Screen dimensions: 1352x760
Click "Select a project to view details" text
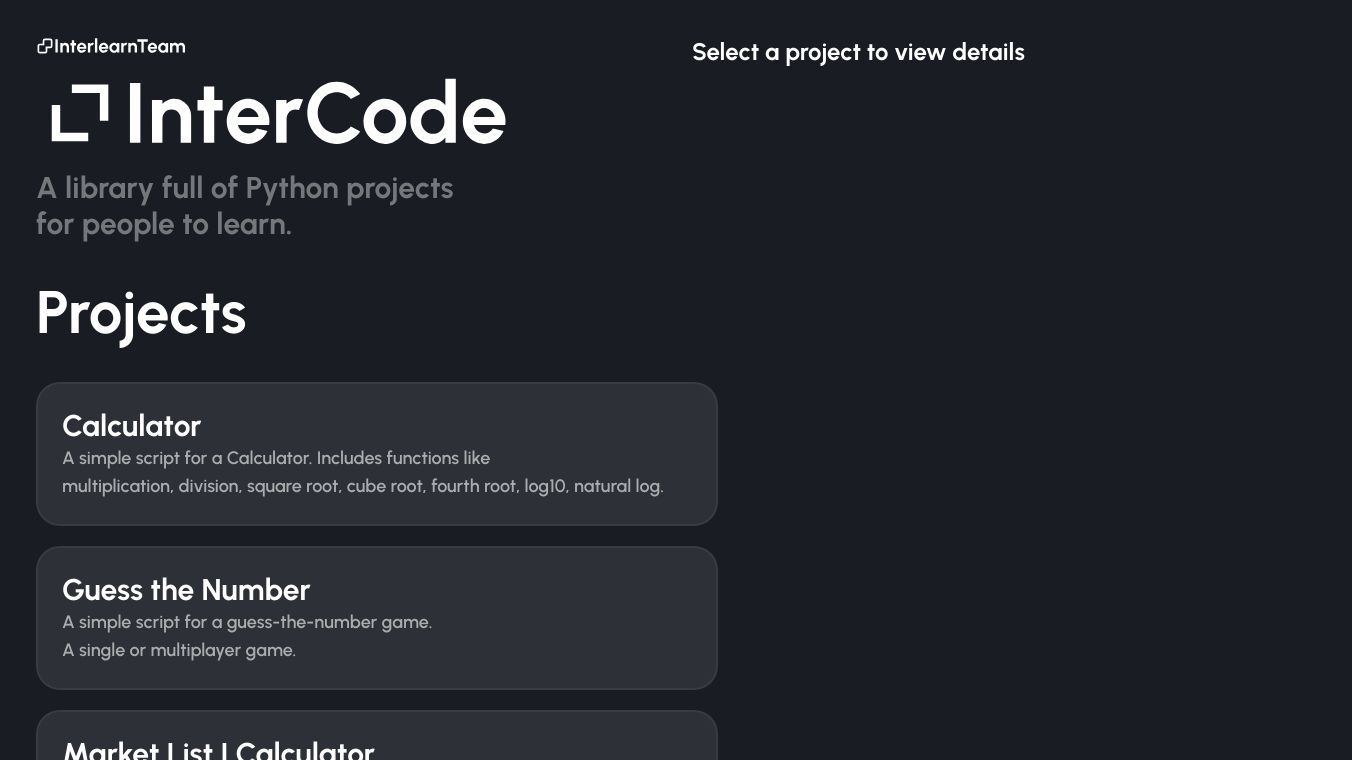pyautogui.click(x=858, y=52)
